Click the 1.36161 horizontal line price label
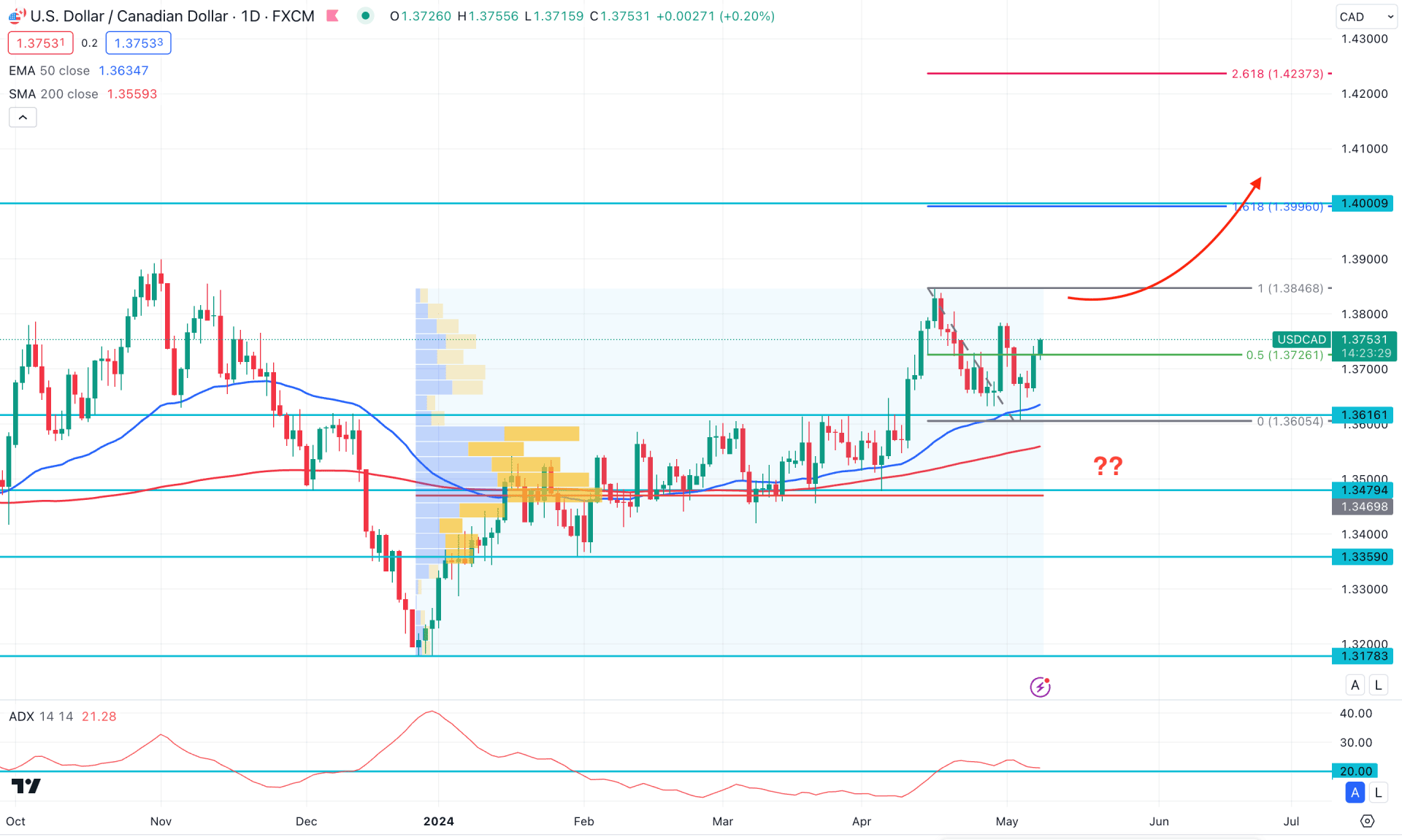The width and height of the screenshot is (1402, 840). (x=1363, y=415)
